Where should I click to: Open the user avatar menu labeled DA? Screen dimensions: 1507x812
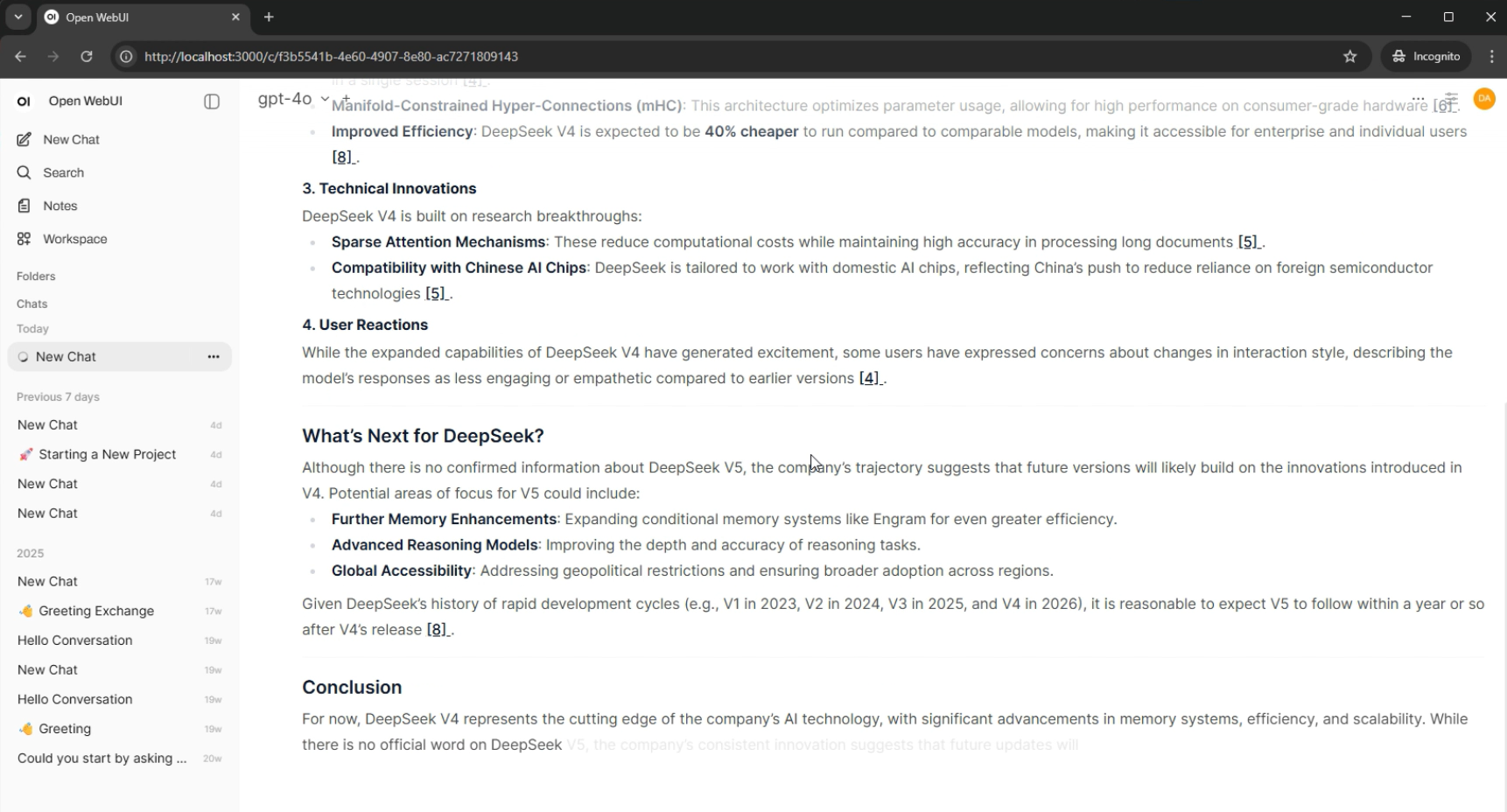(1484, 99)
